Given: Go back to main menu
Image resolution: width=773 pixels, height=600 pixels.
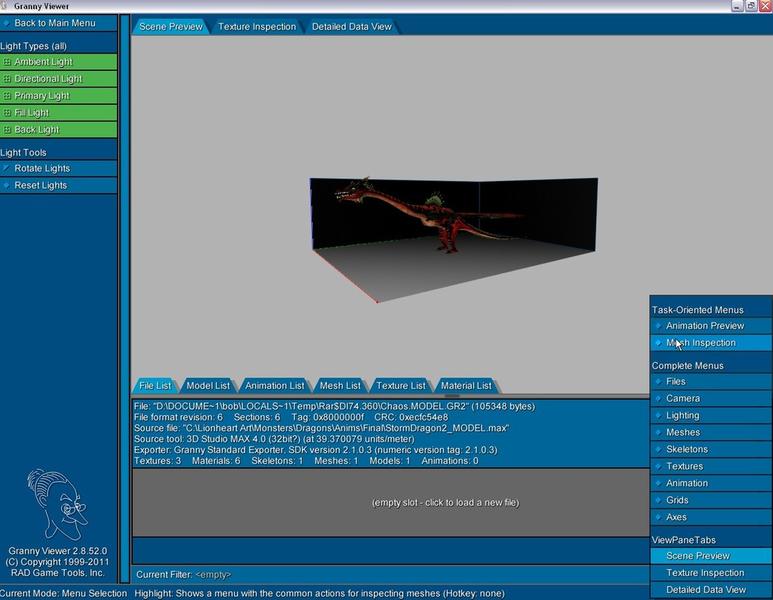Looking at the screenshot, I should click(x=58, y=23).
